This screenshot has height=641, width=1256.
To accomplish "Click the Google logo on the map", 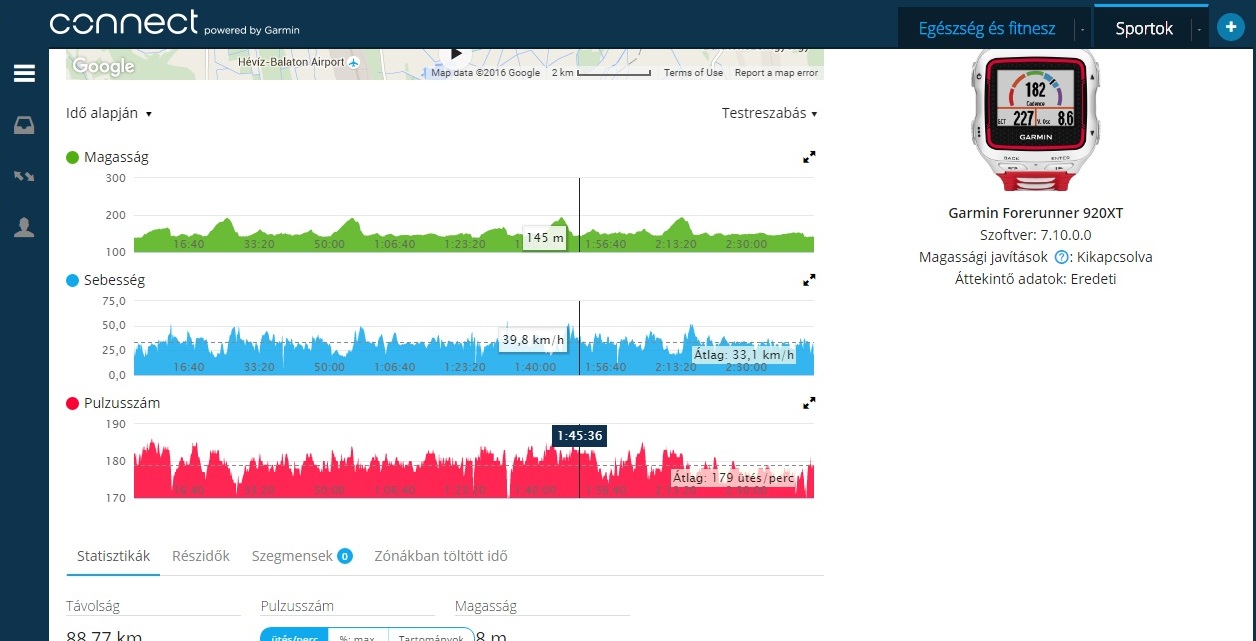I will click(x=103, y=67).
